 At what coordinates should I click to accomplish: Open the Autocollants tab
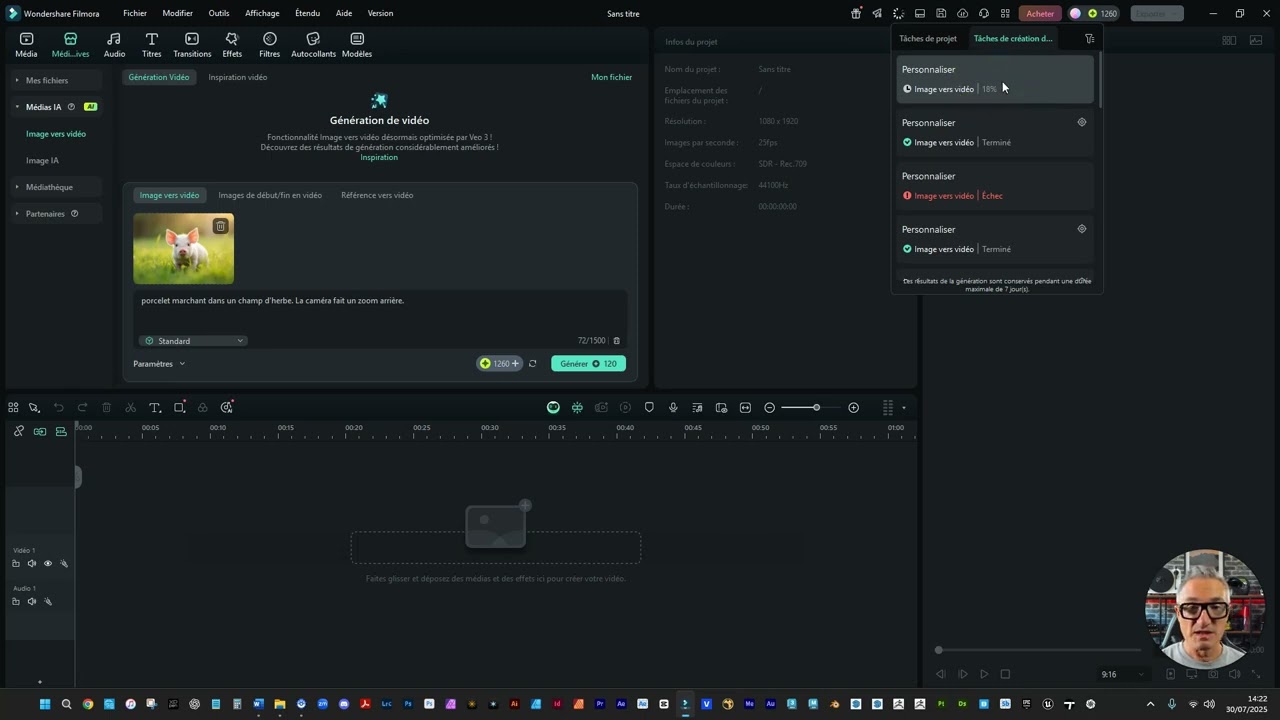click(x=313, y=45)
